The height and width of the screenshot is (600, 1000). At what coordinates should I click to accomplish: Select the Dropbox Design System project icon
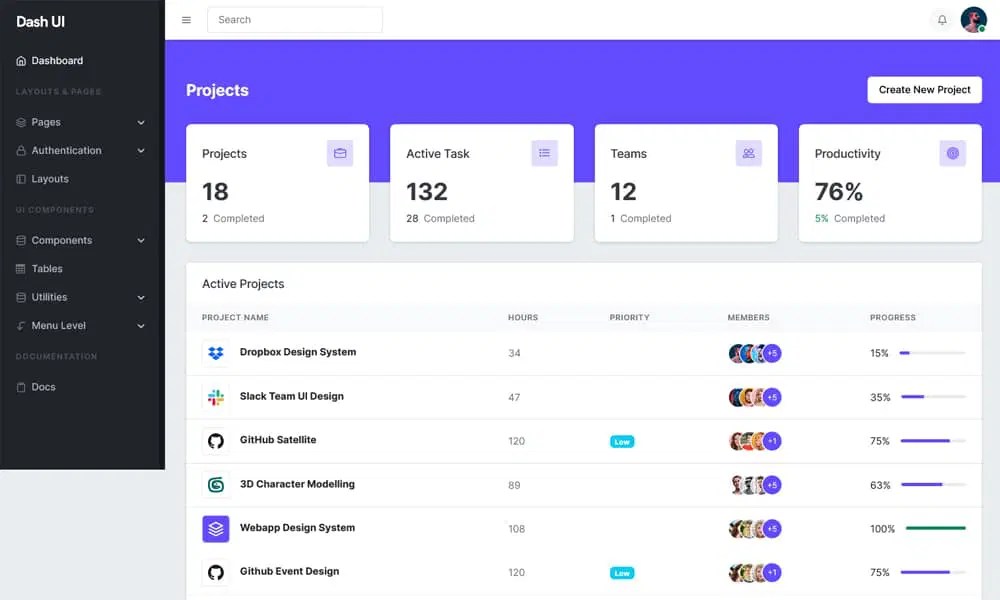pyautogui.click(x=214, y=352)
